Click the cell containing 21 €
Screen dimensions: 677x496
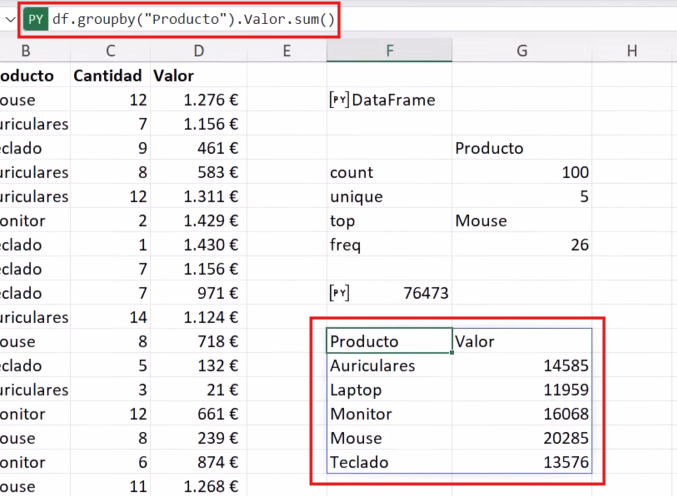(199, 390)
